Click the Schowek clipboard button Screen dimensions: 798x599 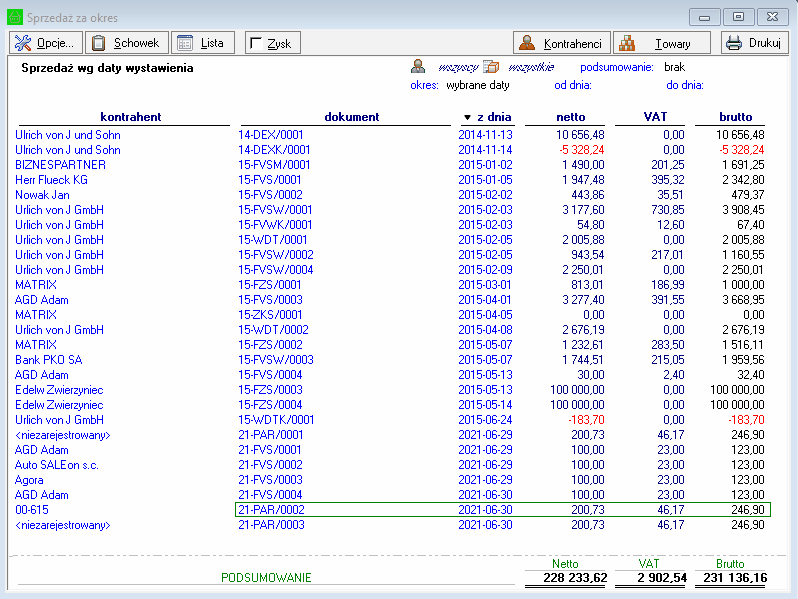[125, 43]
